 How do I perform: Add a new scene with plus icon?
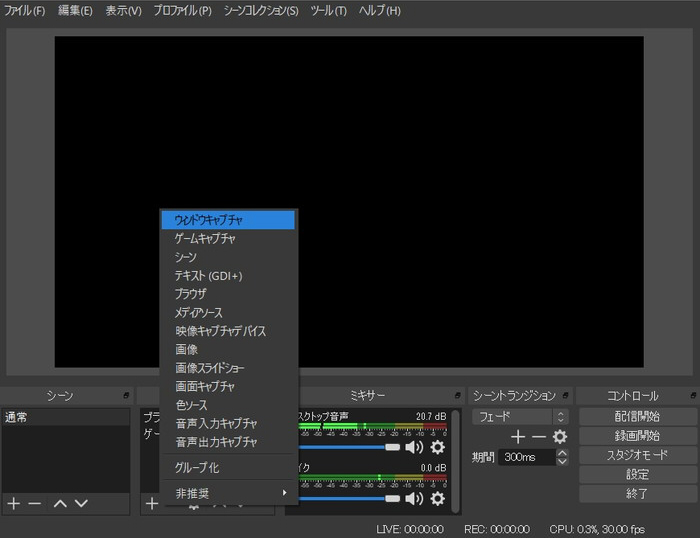click(14, 504)
